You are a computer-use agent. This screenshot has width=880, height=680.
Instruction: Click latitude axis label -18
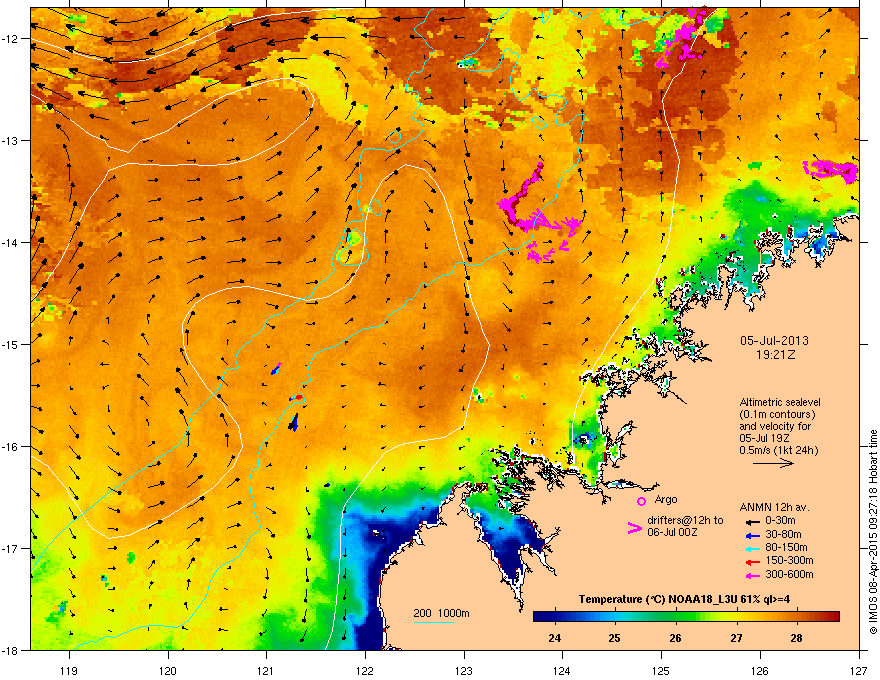click(x=11, y=650)
